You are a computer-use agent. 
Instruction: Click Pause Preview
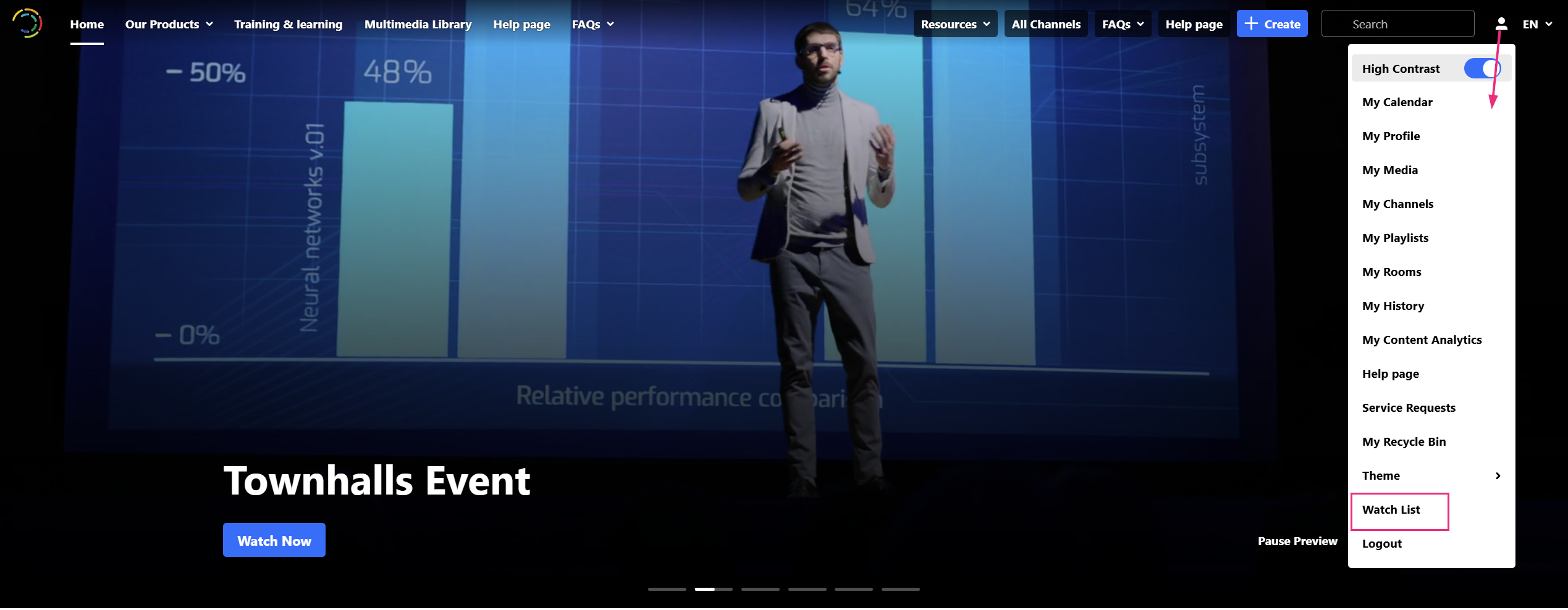coord(1297,541)
